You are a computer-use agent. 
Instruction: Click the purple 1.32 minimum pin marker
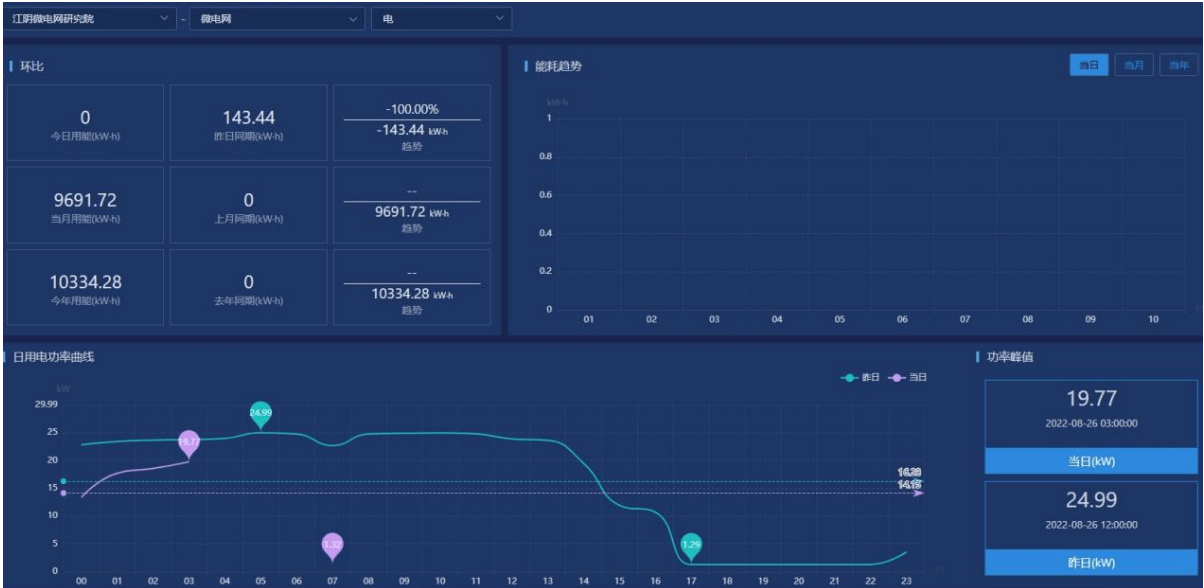pos(332,544)
